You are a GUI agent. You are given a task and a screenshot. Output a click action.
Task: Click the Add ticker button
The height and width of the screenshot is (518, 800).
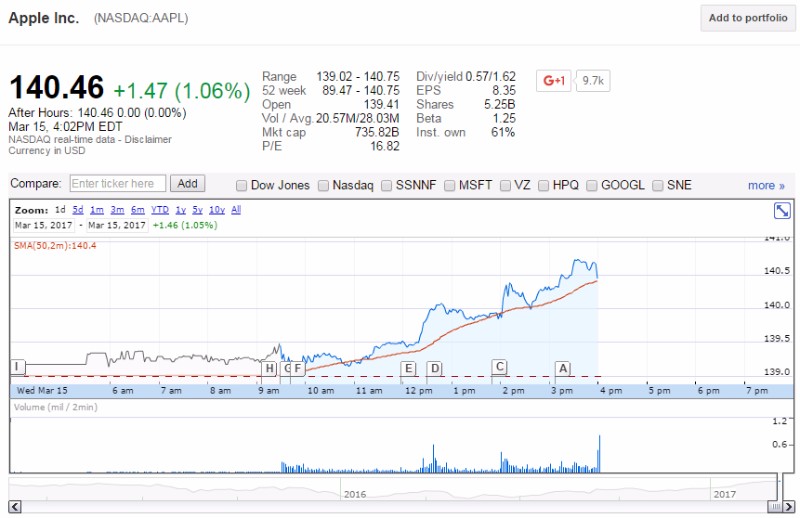pos(187,184)
